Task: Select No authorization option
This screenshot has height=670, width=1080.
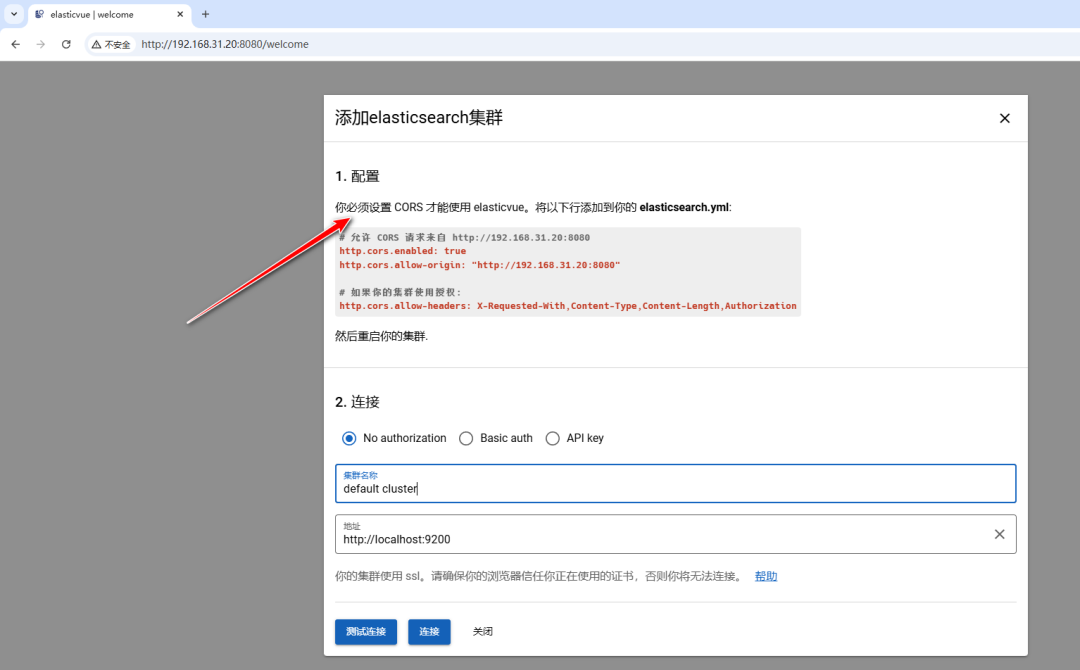Action: coord(394,438)
